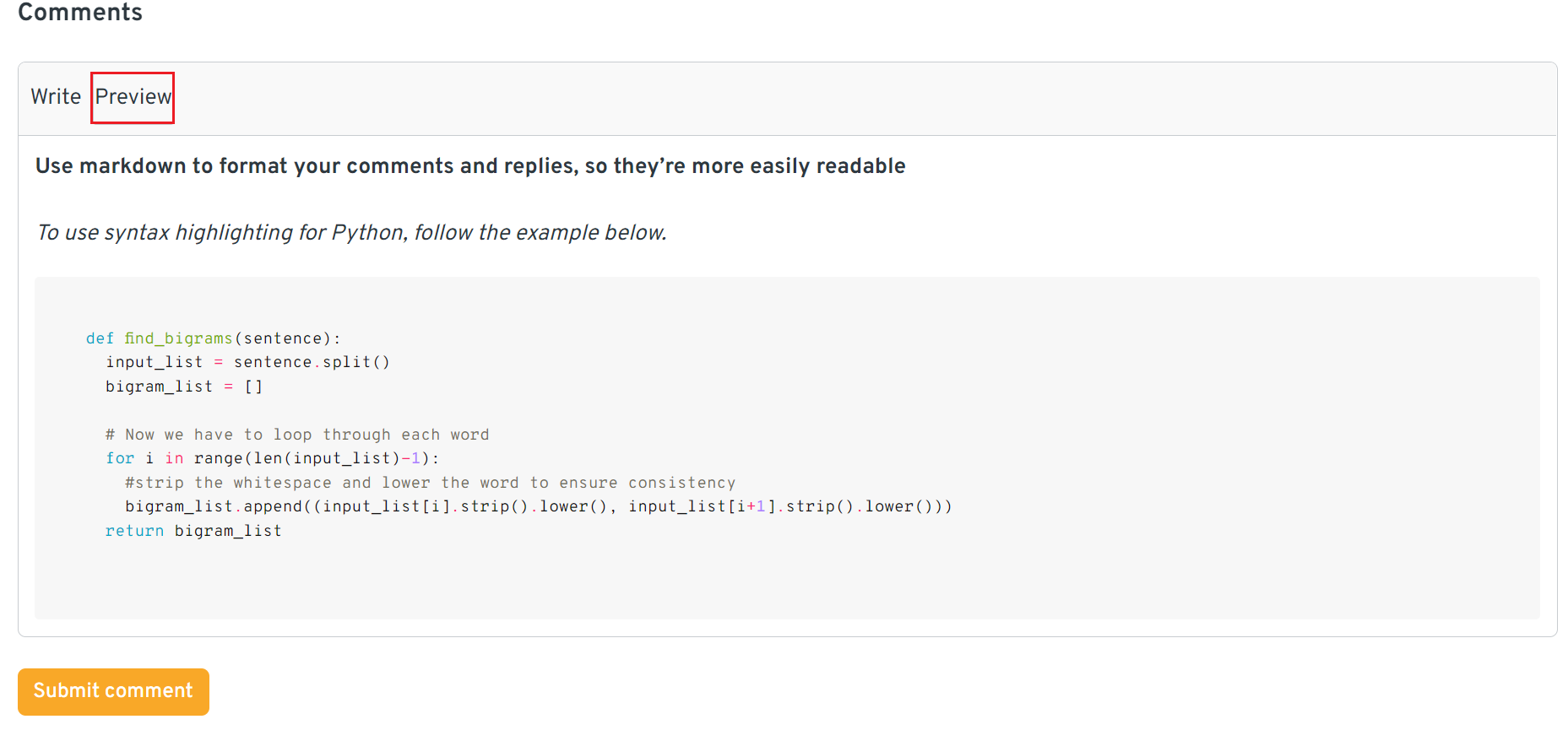This screenshot has height=730, width=1568.
Task: Click the '#strip the whitespace' comment line
Action: coord(430,483)
